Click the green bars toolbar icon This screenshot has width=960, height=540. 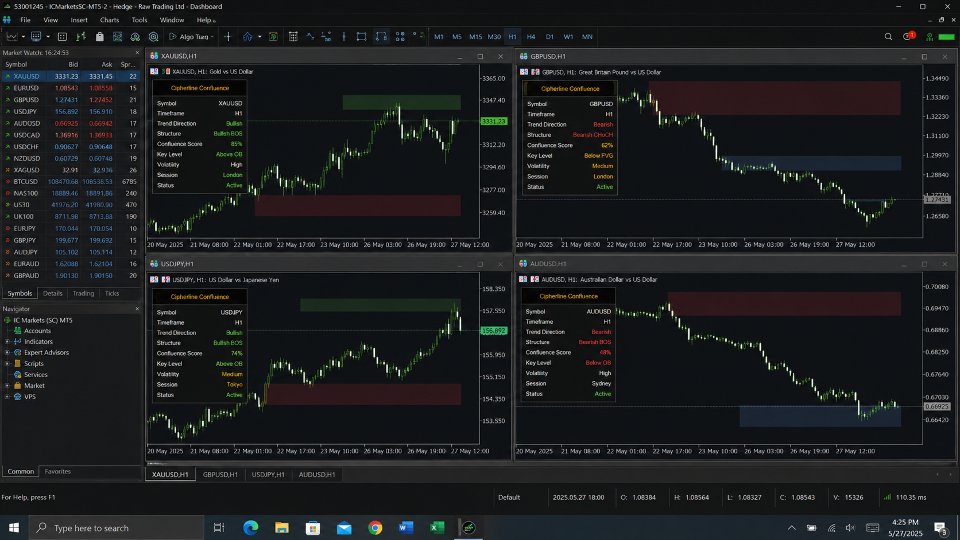pyautogui.click(x=81, y=37)
